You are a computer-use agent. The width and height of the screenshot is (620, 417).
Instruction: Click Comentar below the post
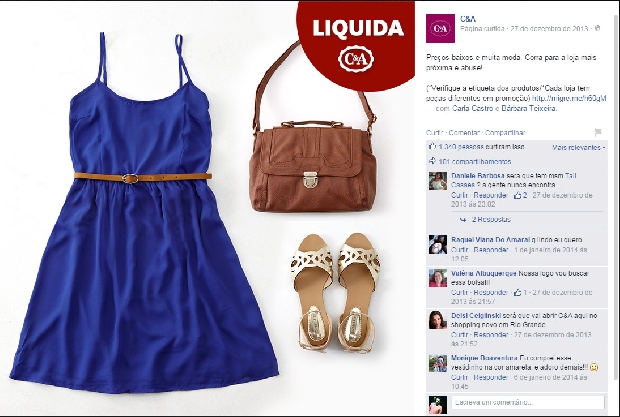coord(464,132)
